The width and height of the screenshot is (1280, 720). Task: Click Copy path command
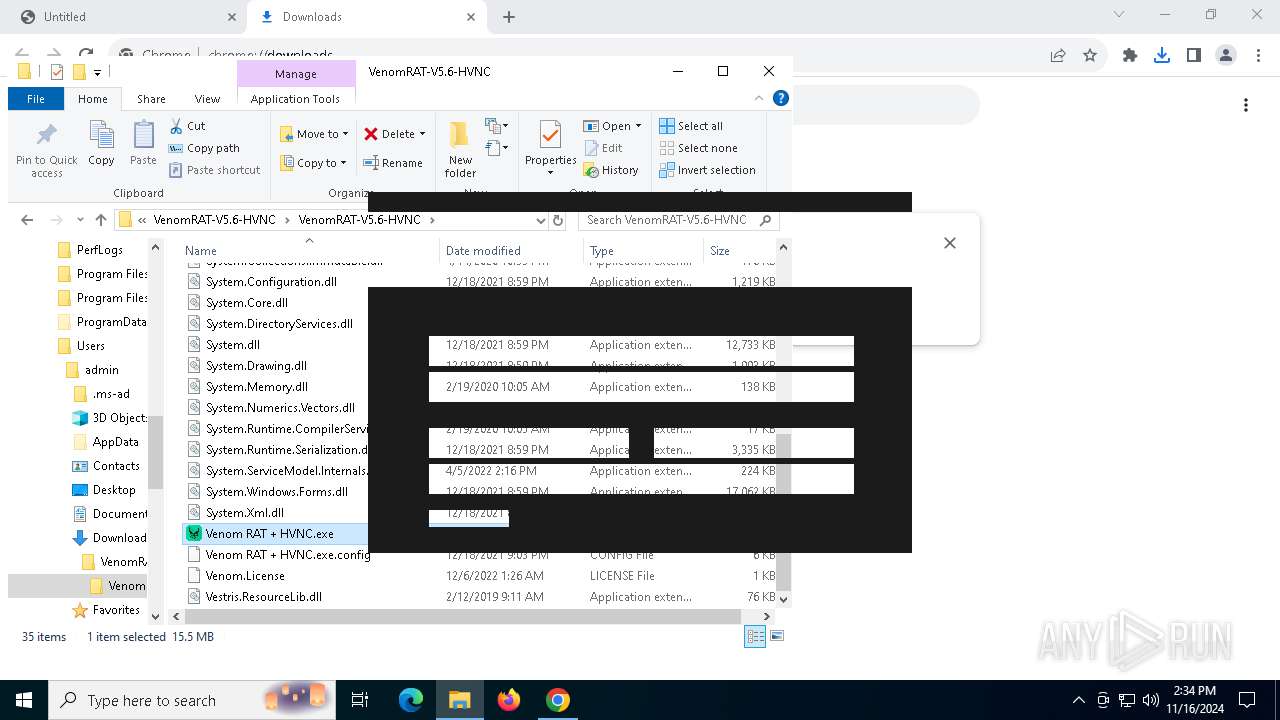pos(204,148)
